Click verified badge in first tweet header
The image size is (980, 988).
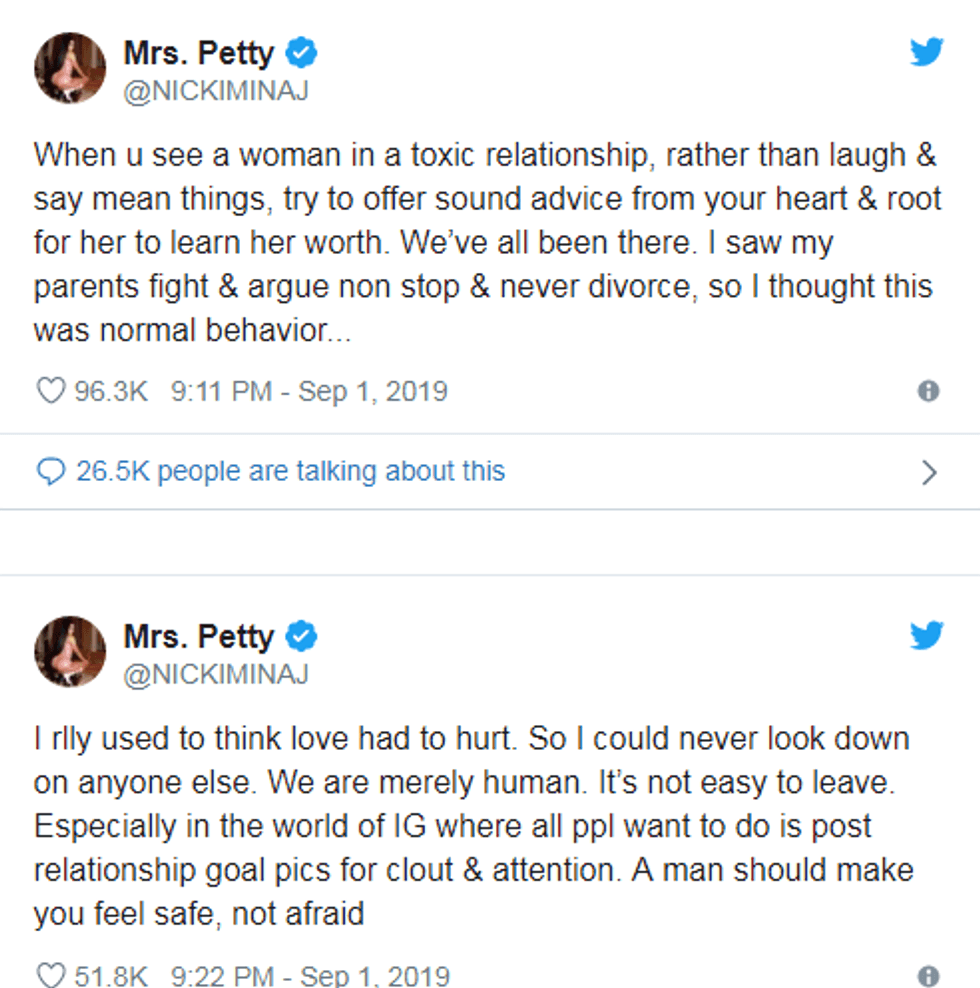click(302, 52)
